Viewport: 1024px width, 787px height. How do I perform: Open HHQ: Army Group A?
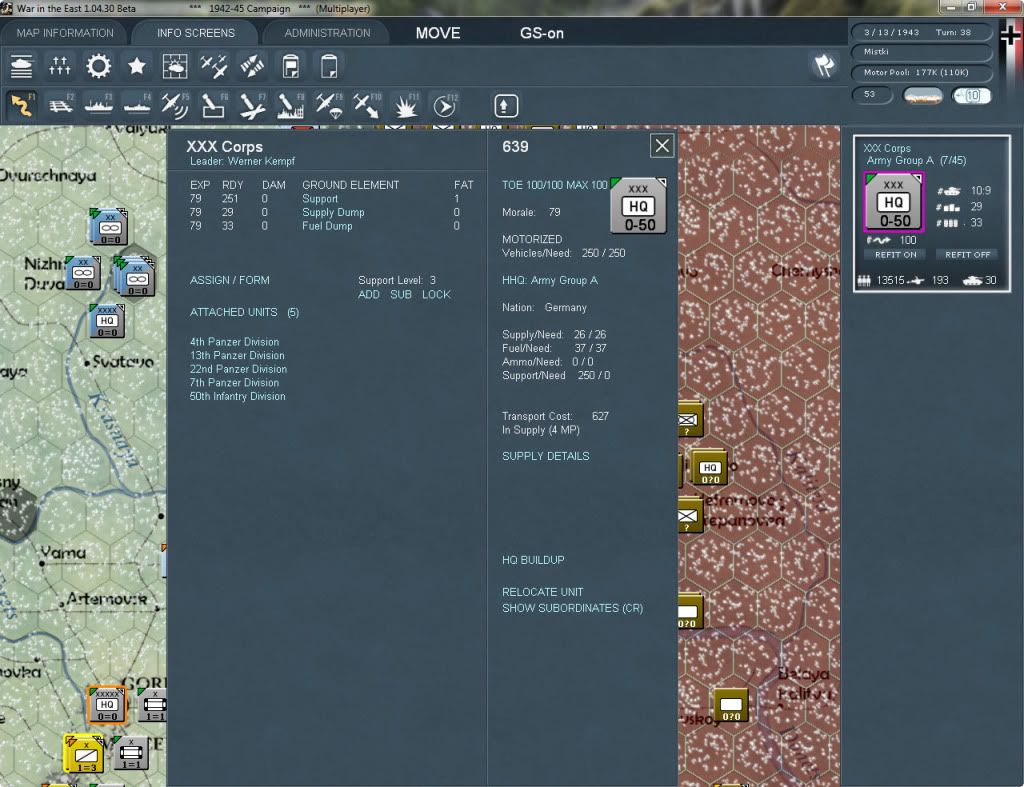coord(550,280)
